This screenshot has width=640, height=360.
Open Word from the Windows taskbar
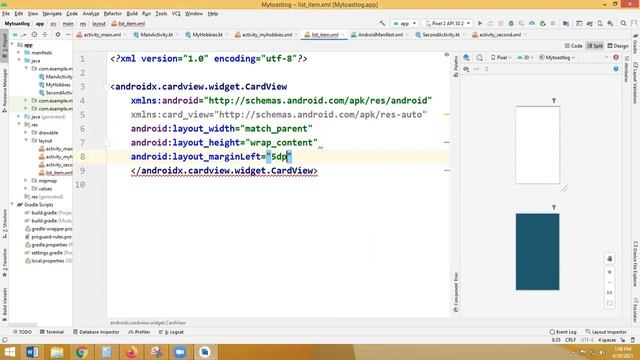click(x=32, y=352)
